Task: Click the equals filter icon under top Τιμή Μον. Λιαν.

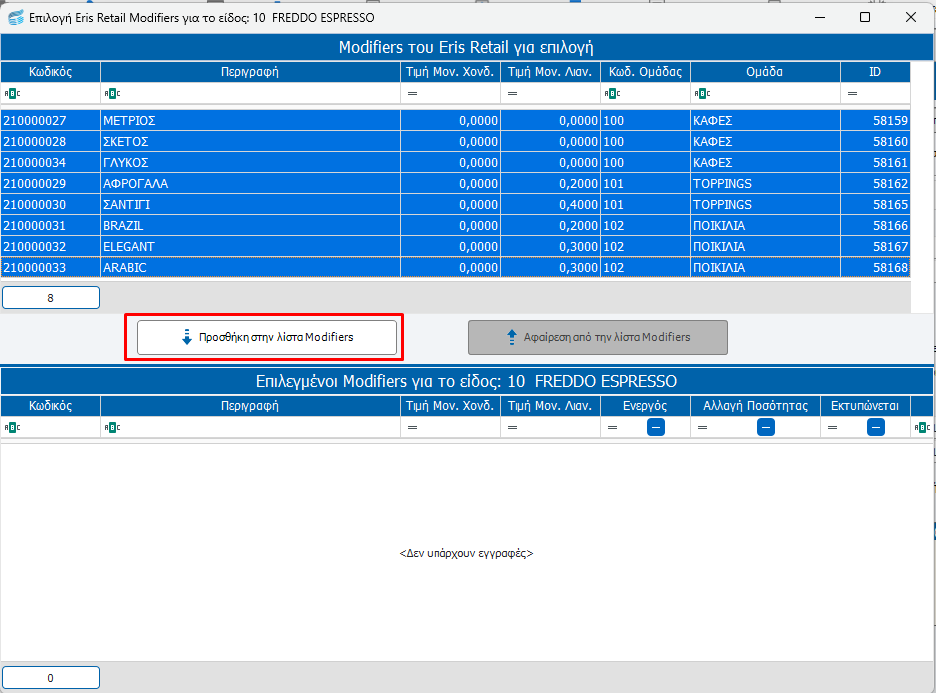Action: tap(513, 94)
